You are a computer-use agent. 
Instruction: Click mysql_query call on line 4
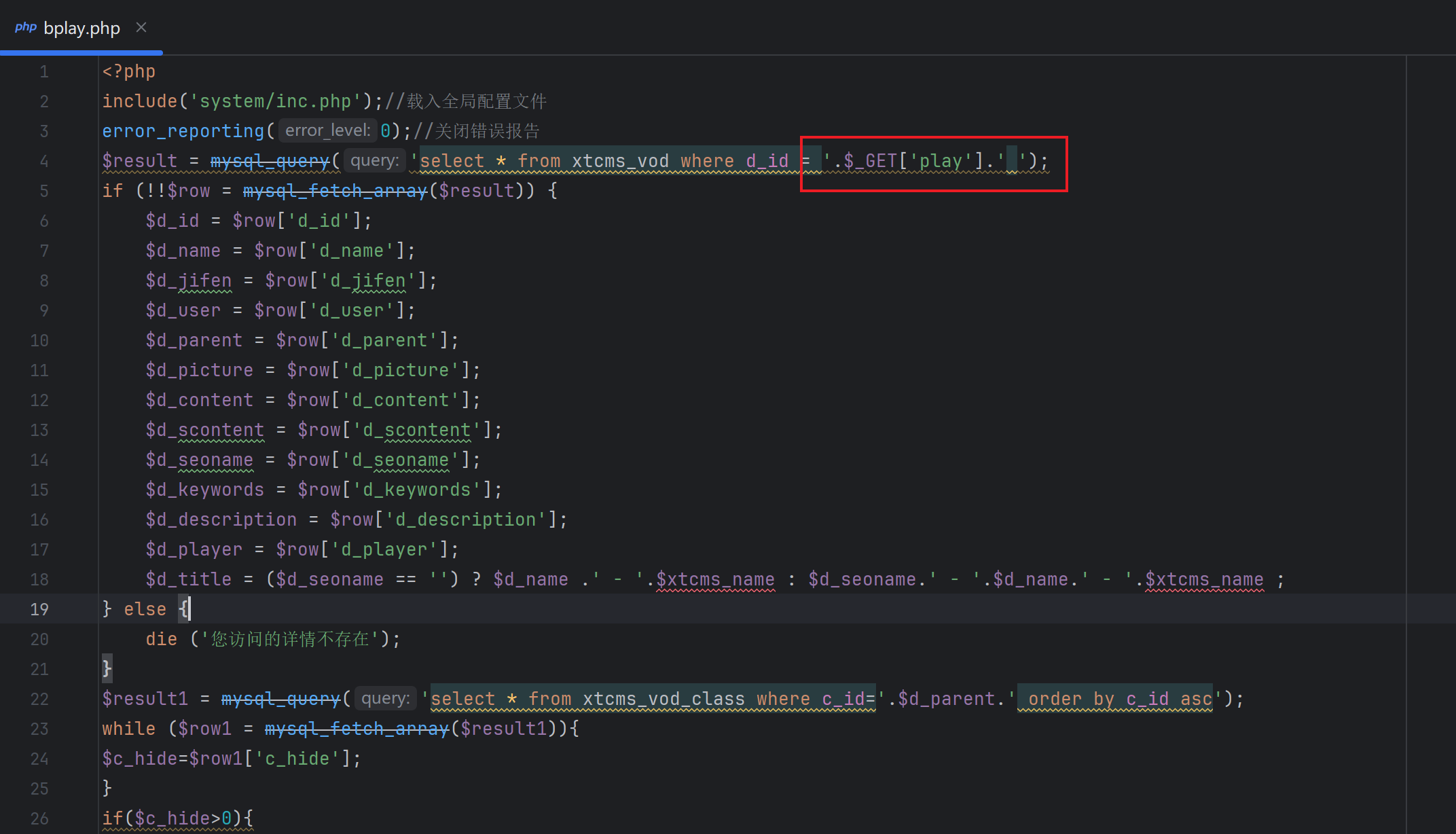pos(270,161)
